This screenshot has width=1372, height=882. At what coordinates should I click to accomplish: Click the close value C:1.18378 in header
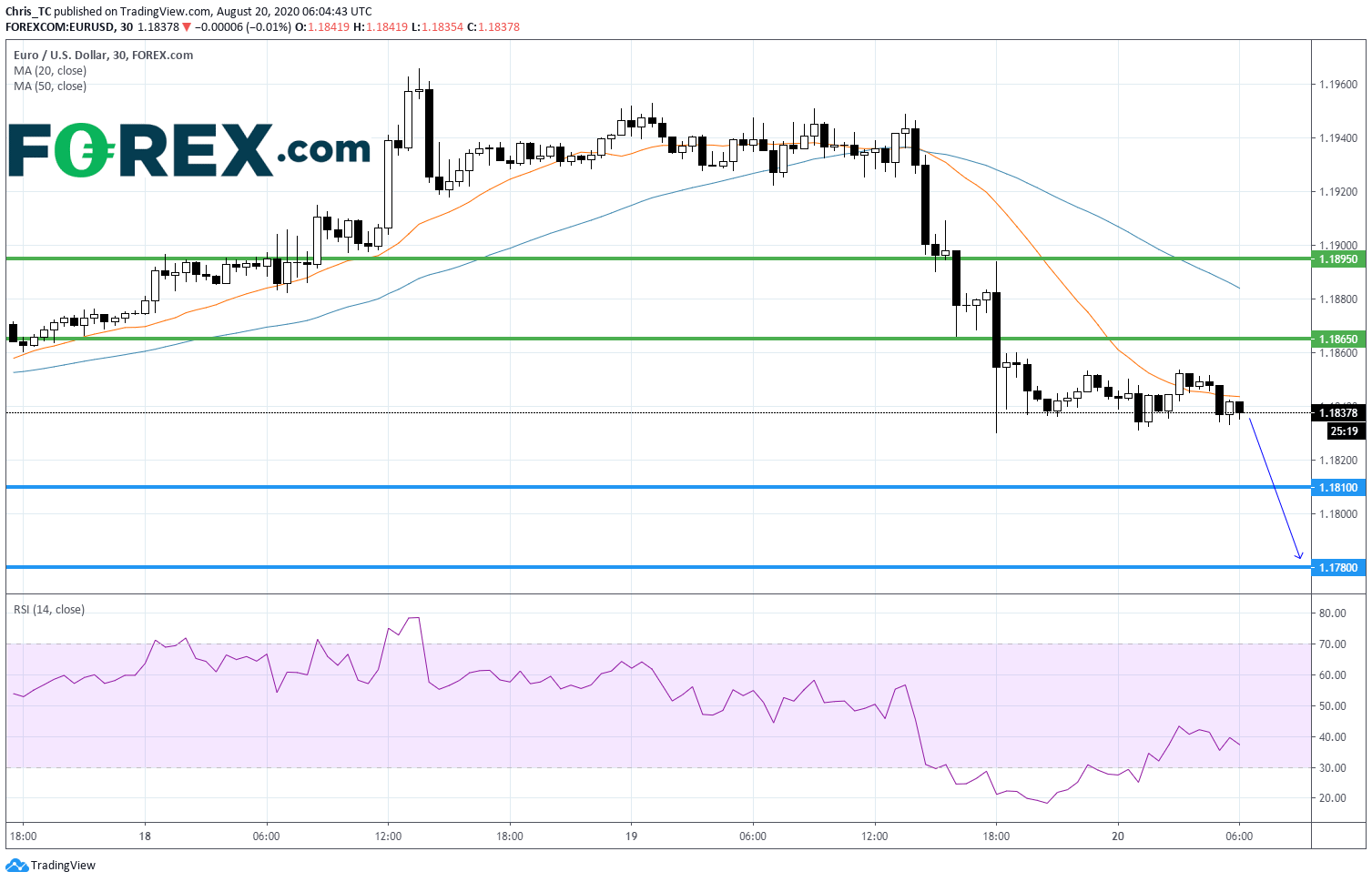pos(493,26)
